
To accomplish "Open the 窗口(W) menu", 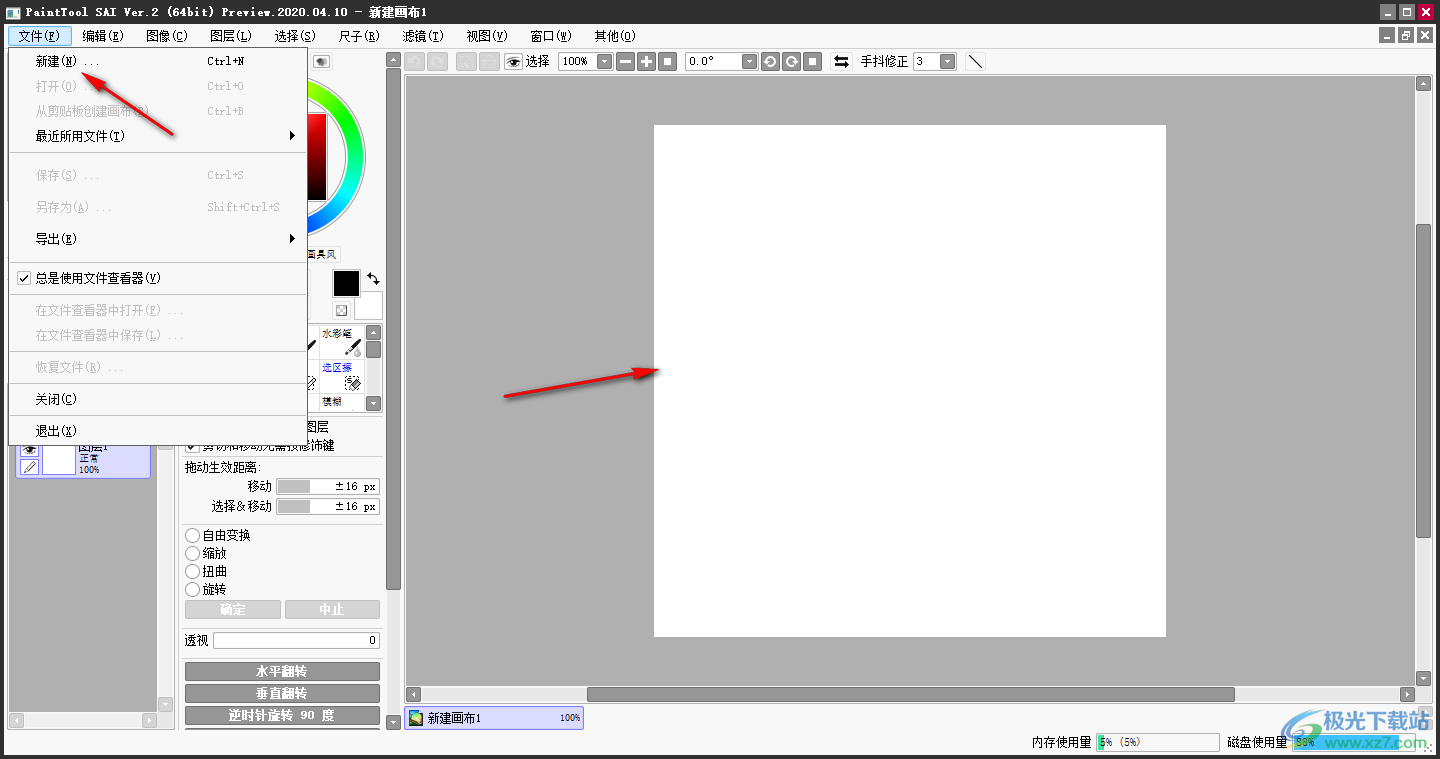I will tap(551, 36).
